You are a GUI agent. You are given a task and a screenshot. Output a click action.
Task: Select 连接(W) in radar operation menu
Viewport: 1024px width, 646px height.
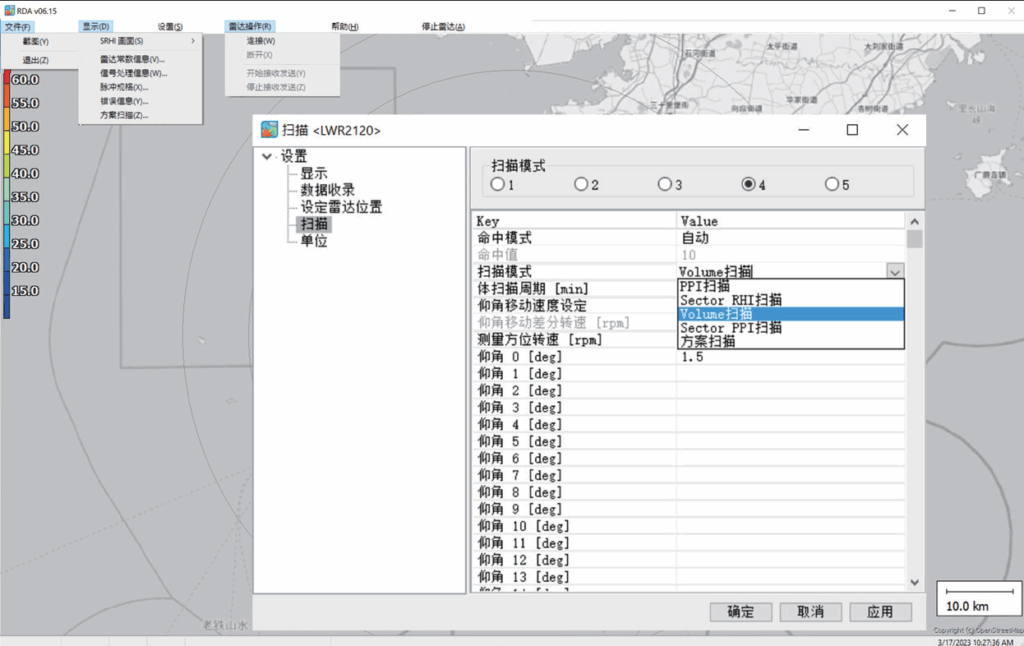click(261, 40)
